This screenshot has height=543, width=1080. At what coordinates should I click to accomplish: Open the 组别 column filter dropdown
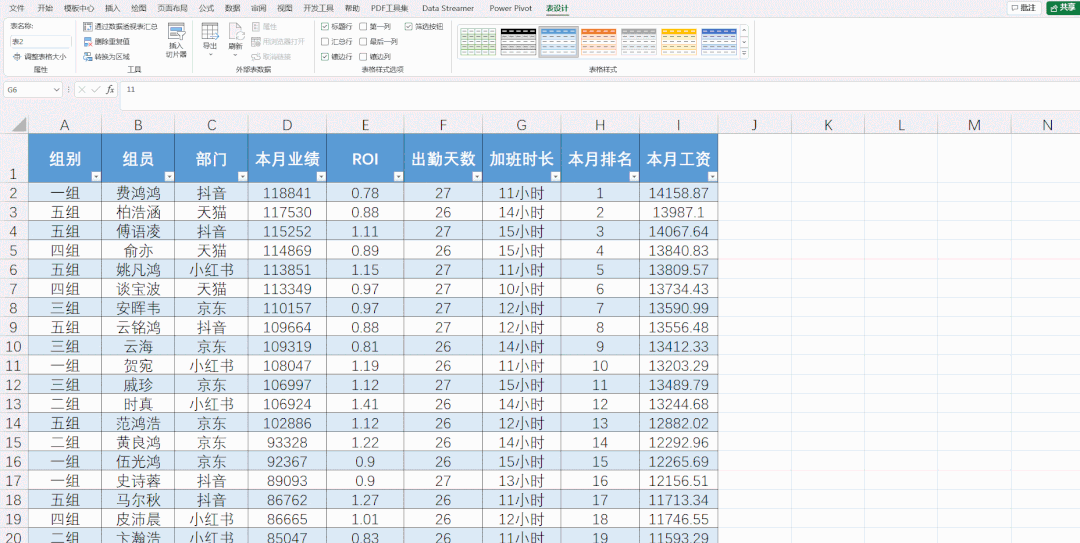(96, 177)
